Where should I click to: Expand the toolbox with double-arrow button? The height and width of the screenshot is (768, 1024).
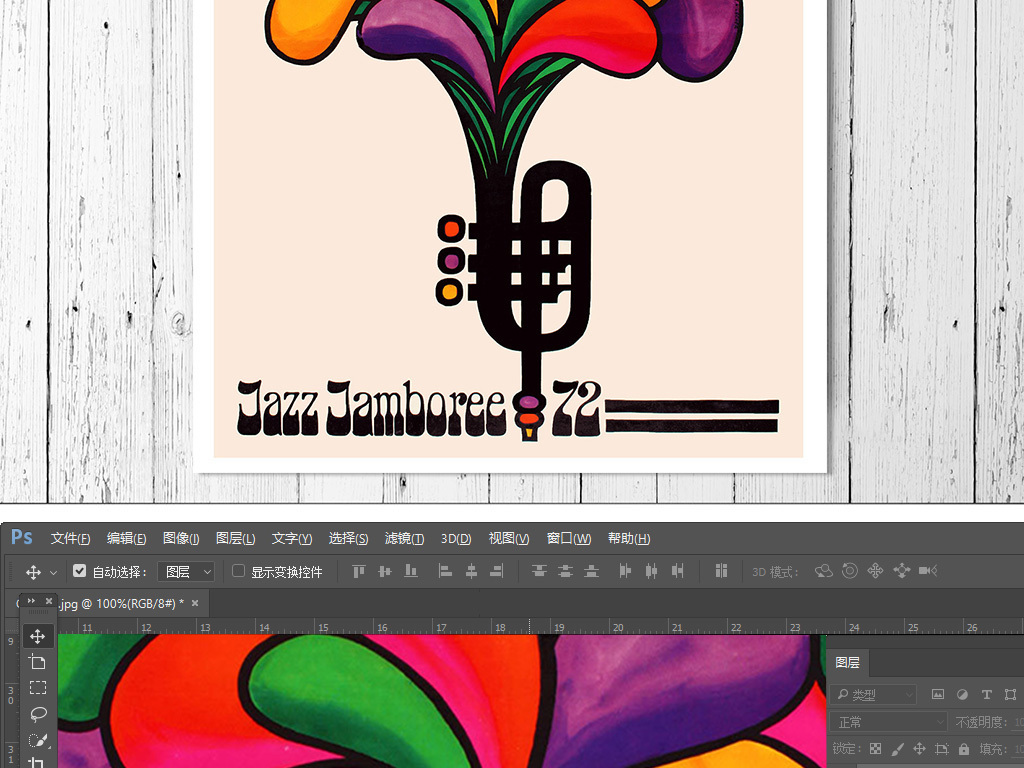(31, 601)
